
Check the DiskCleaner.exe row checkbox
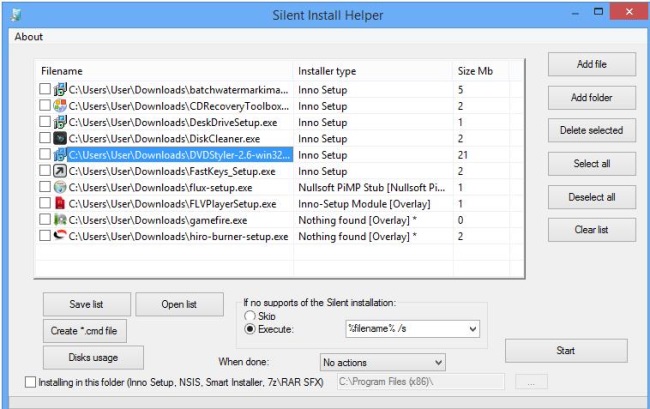pos(45,138)
